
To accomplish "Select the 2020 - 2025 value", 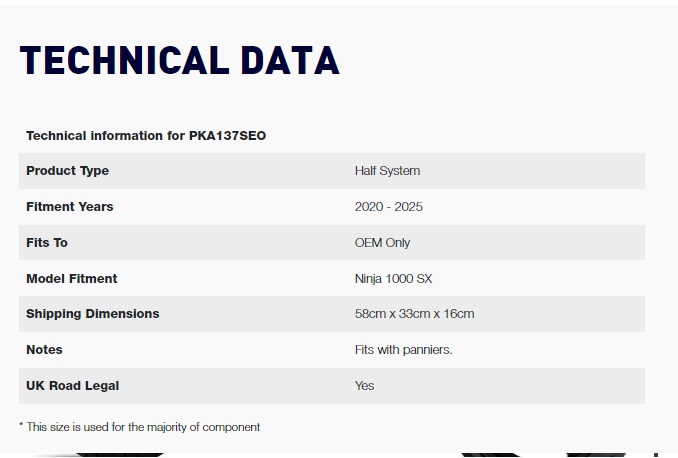I will point(389,207).
